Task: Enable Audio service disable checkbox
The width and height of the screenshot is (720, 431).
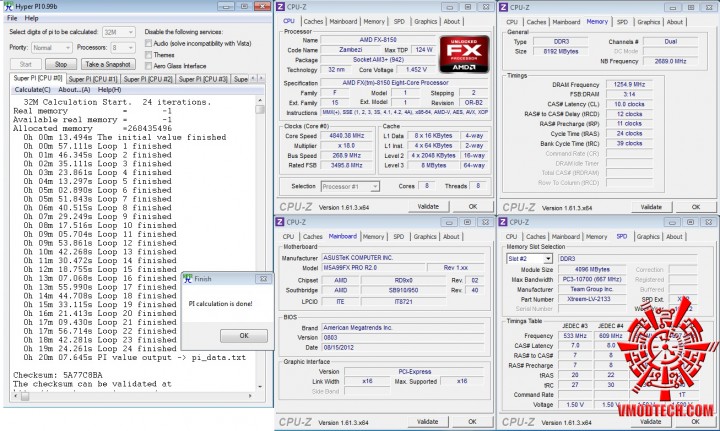Action: [x=148, y=43]
